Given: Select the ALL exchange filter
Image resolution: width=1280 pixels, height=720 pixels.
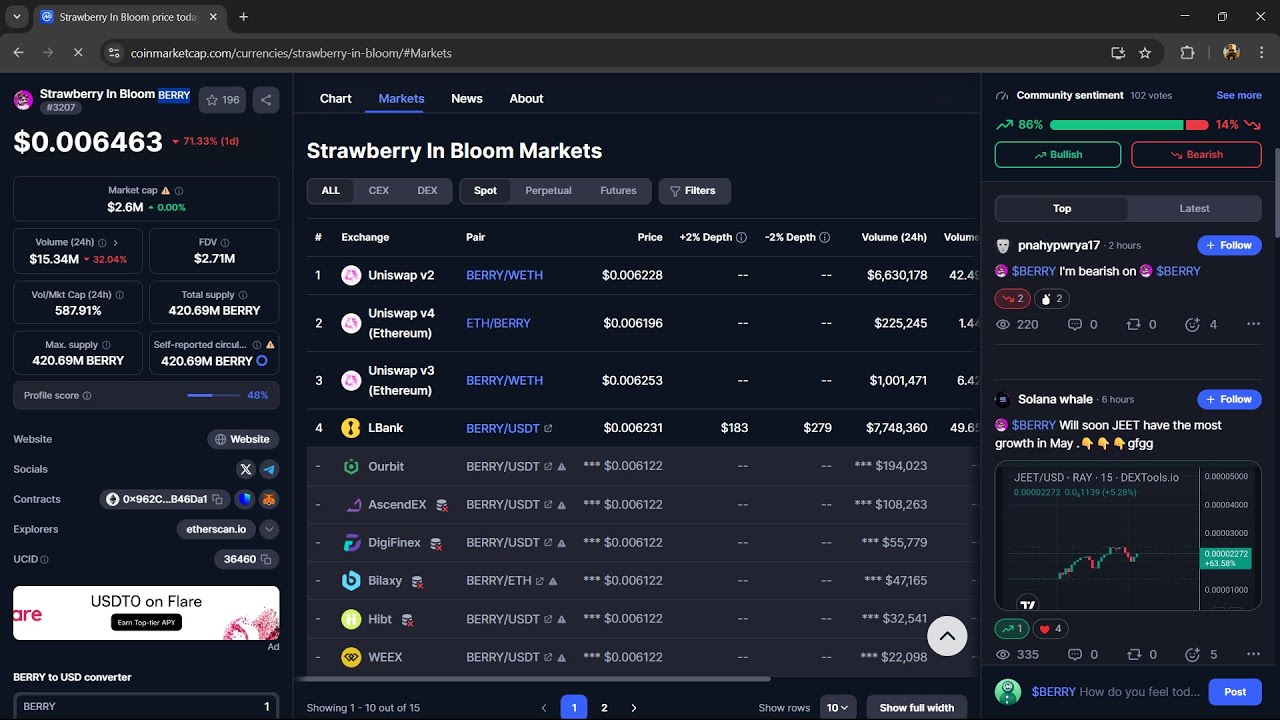Looking at the screenshot, I should tap(330, 191).
